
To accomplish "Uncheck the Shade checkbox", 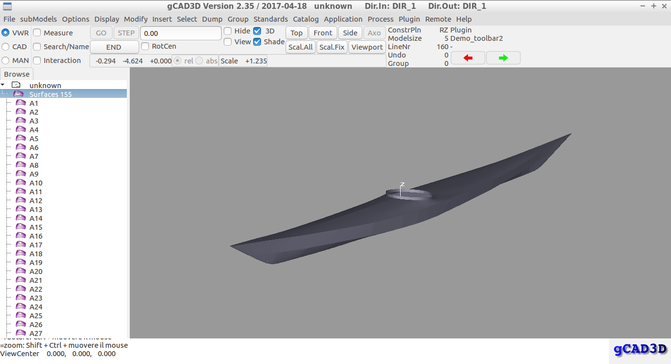I will [x=257, y=41].
